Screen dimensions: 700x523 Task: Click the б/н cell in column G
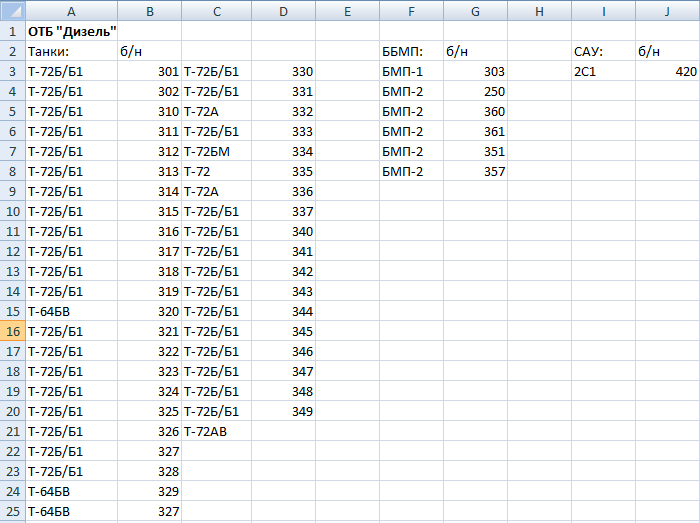[475, 51]
